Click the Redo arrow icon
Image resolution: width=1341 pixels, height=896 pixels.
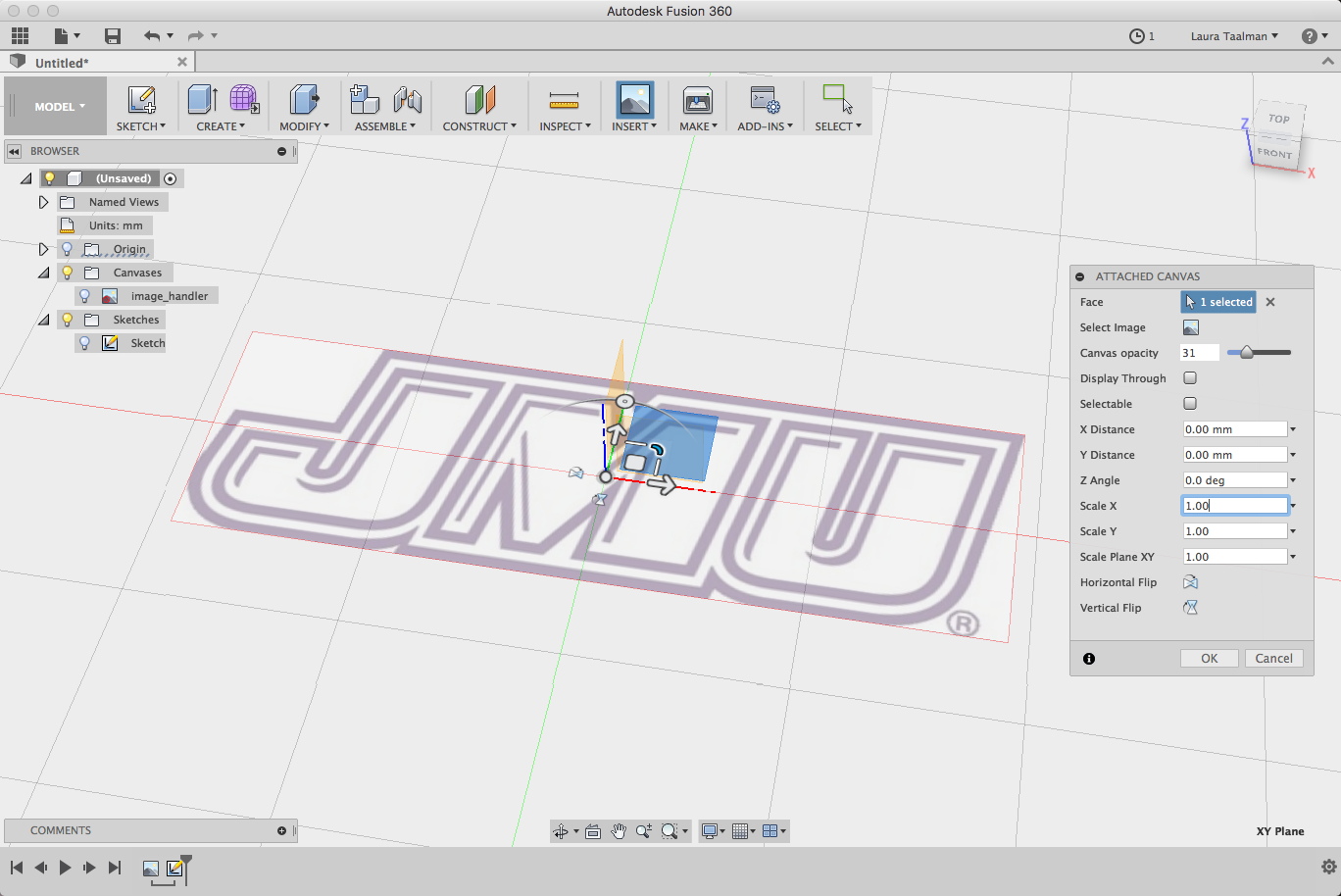pos(196,36)
